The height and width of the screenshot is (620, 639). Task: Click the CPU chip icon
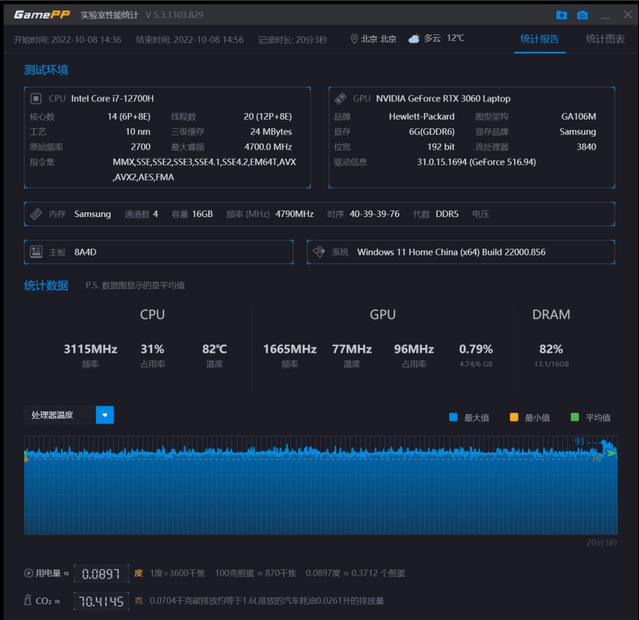click(x=36, y=99)
